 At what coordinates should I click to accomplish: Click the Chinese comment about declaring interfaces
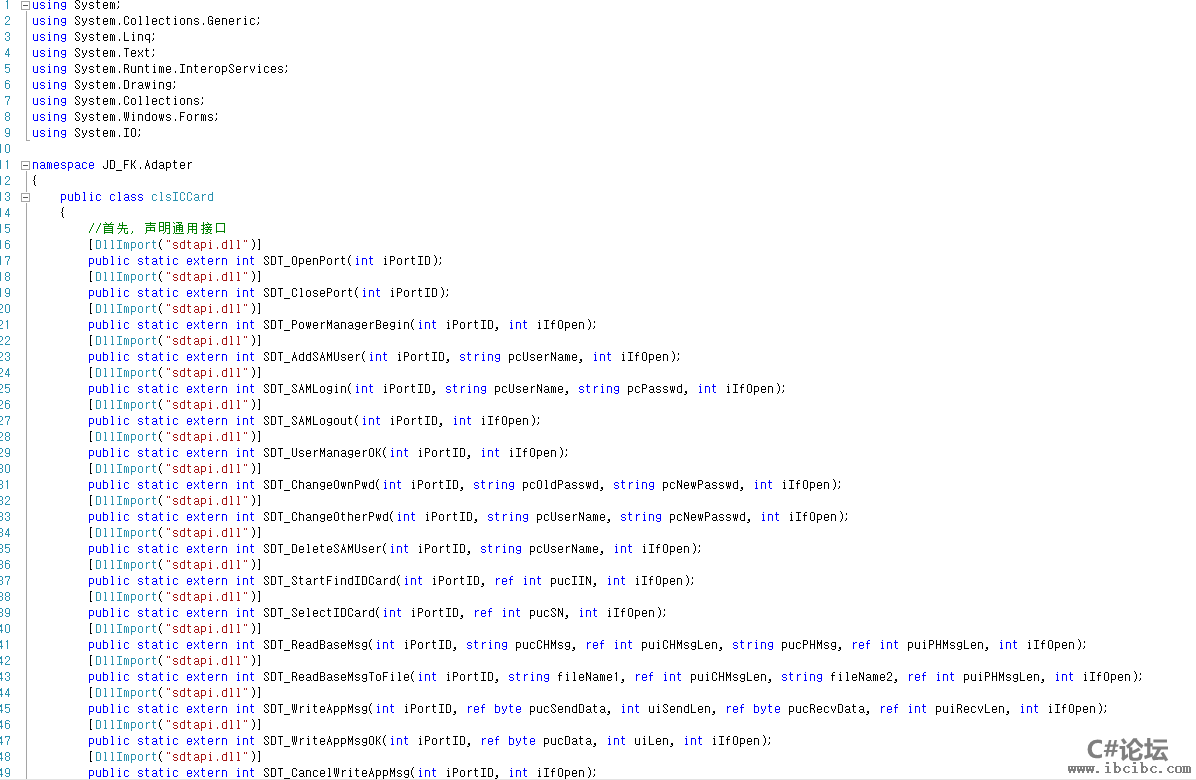pos(157,229)
